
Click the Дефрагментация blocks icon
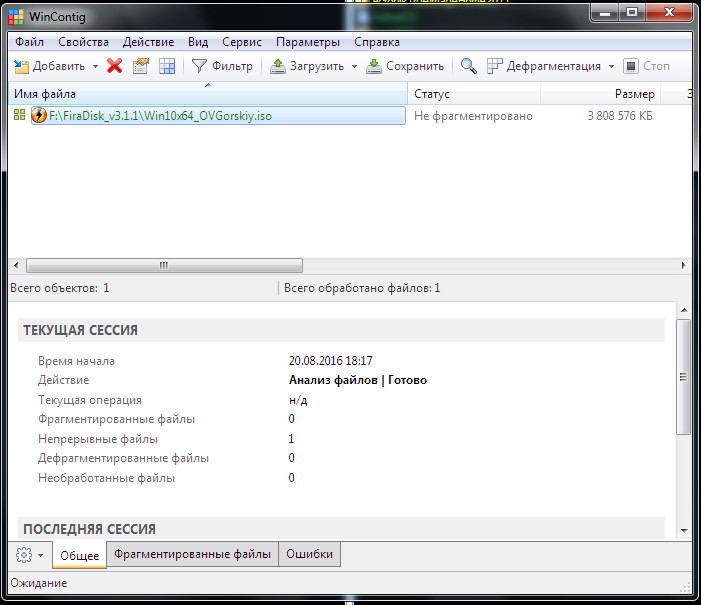(494, 66)
